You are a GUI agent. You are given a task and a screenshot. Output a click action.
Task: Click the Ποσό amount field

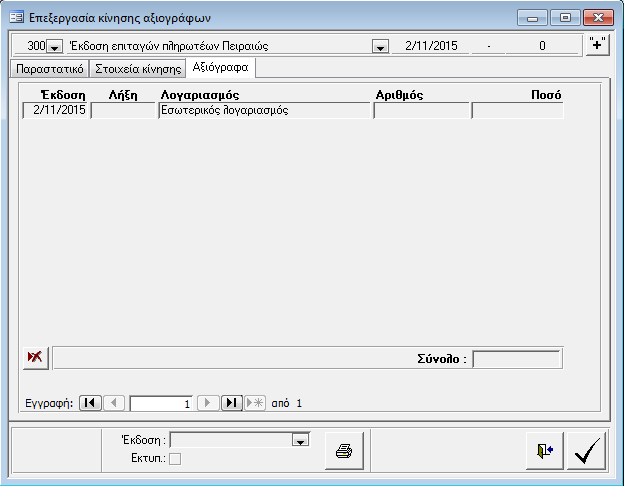517,111
